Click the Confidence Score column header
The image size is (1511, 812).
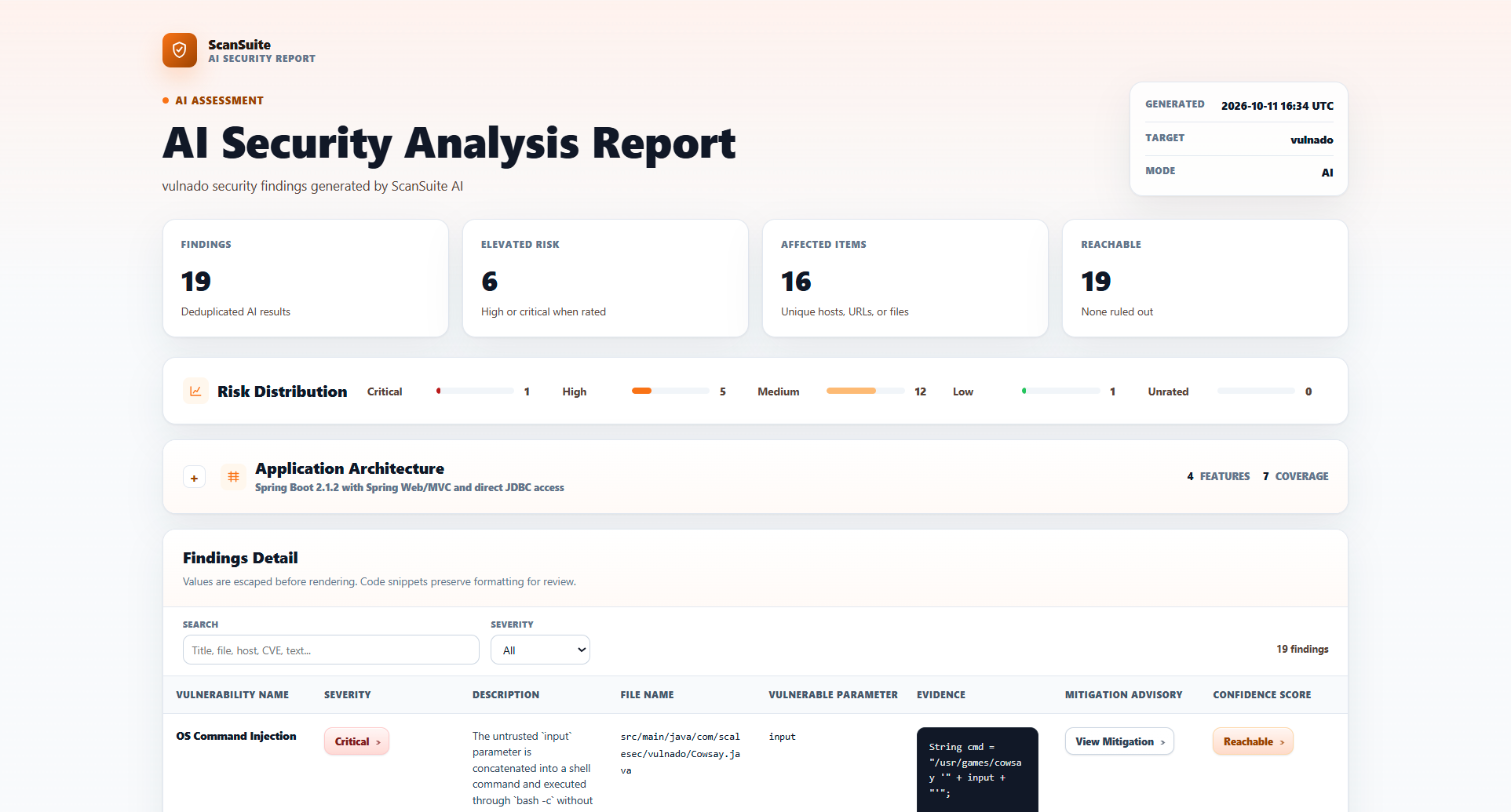(1262, 694)
